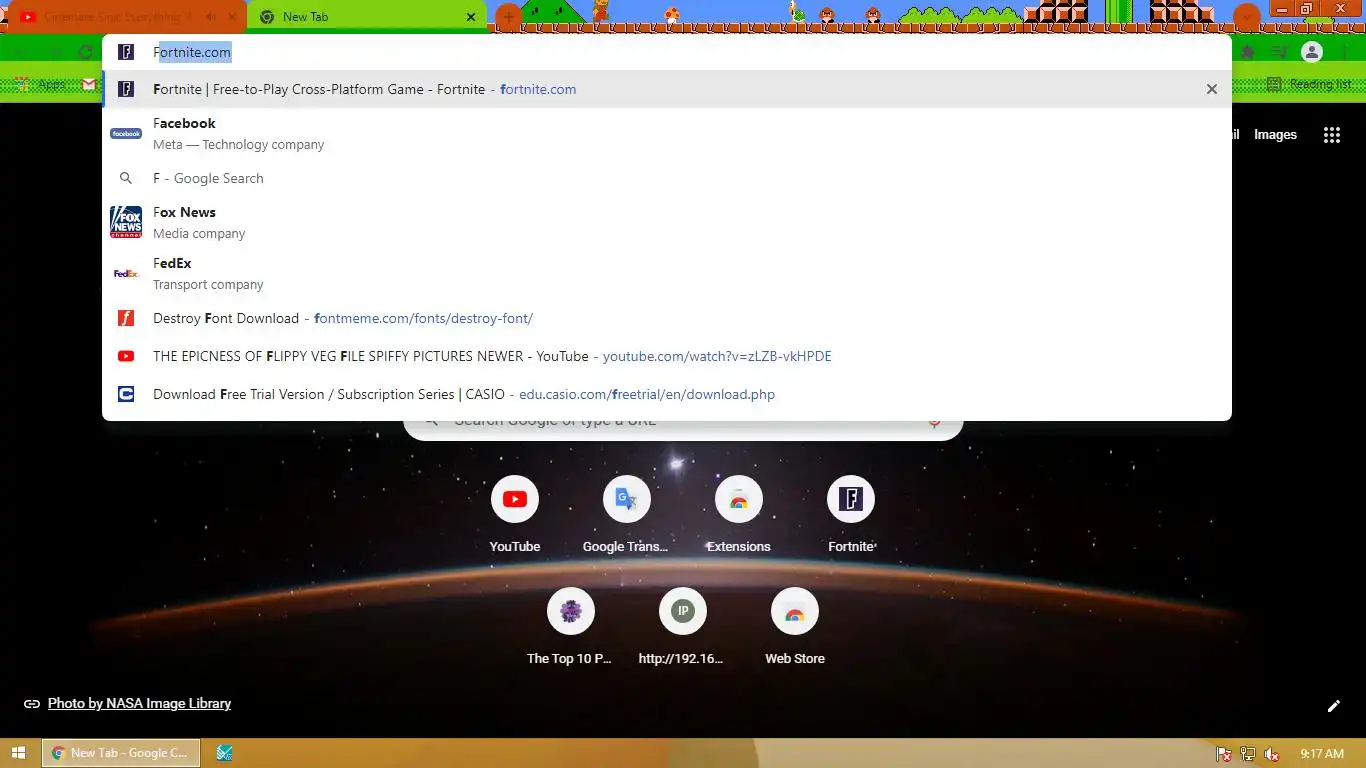Open Photo by NASA Image Library link

coord(139,703)
